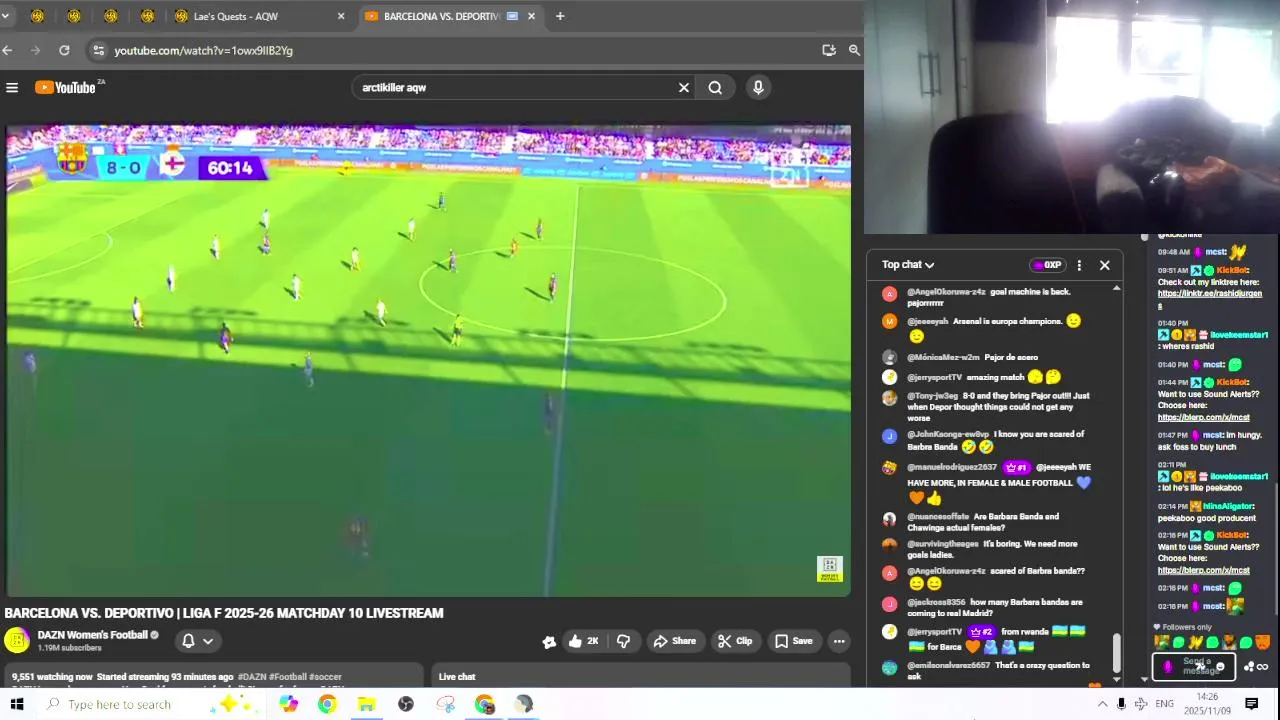Close the Lae's Quests - AQW tab
The height and width of the screenshot is (720, 1280).
(341, 16)
